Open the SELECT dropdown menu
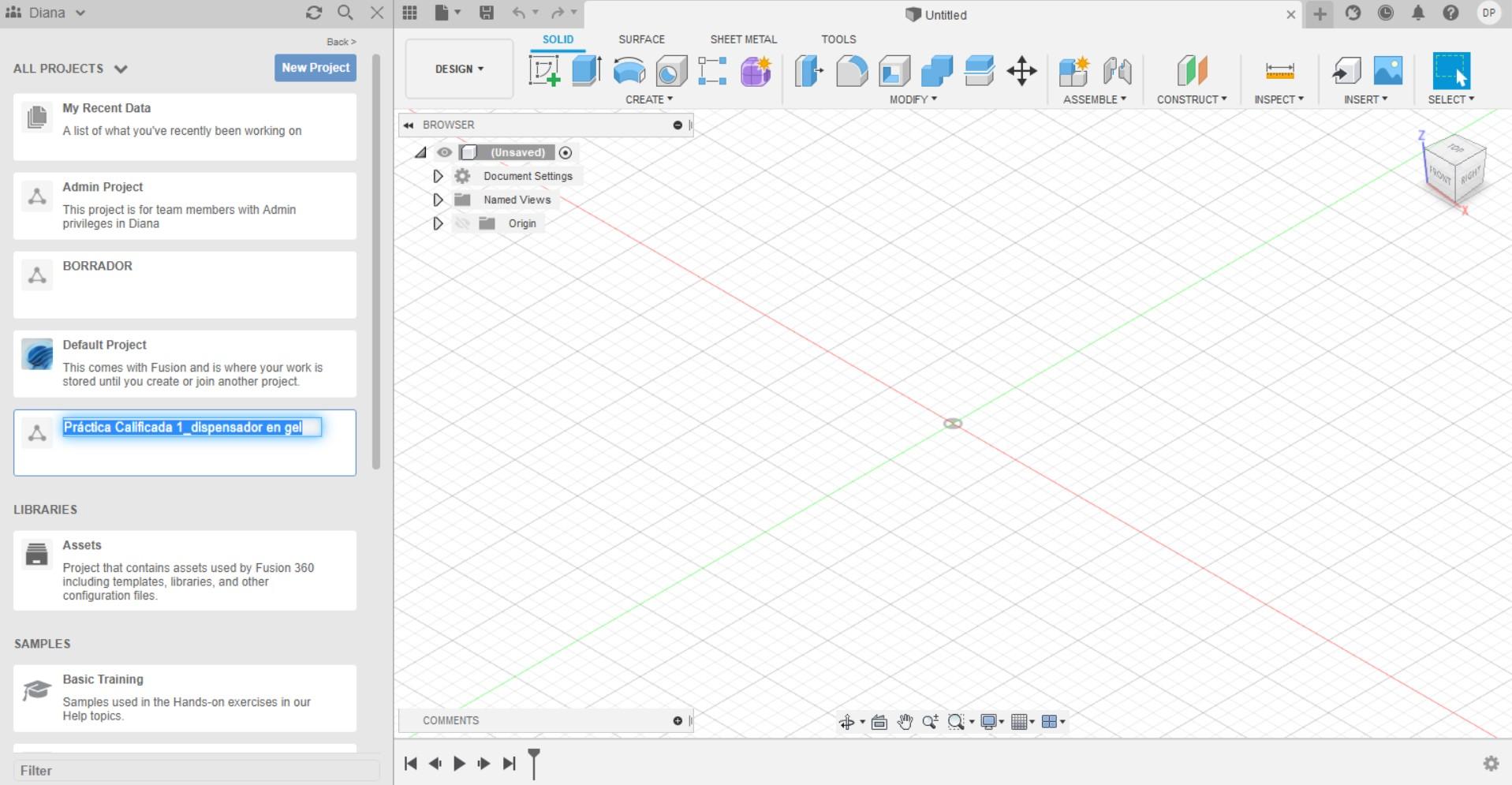Viewport: 1512px width, 785px height. (x=1451, y=99)
